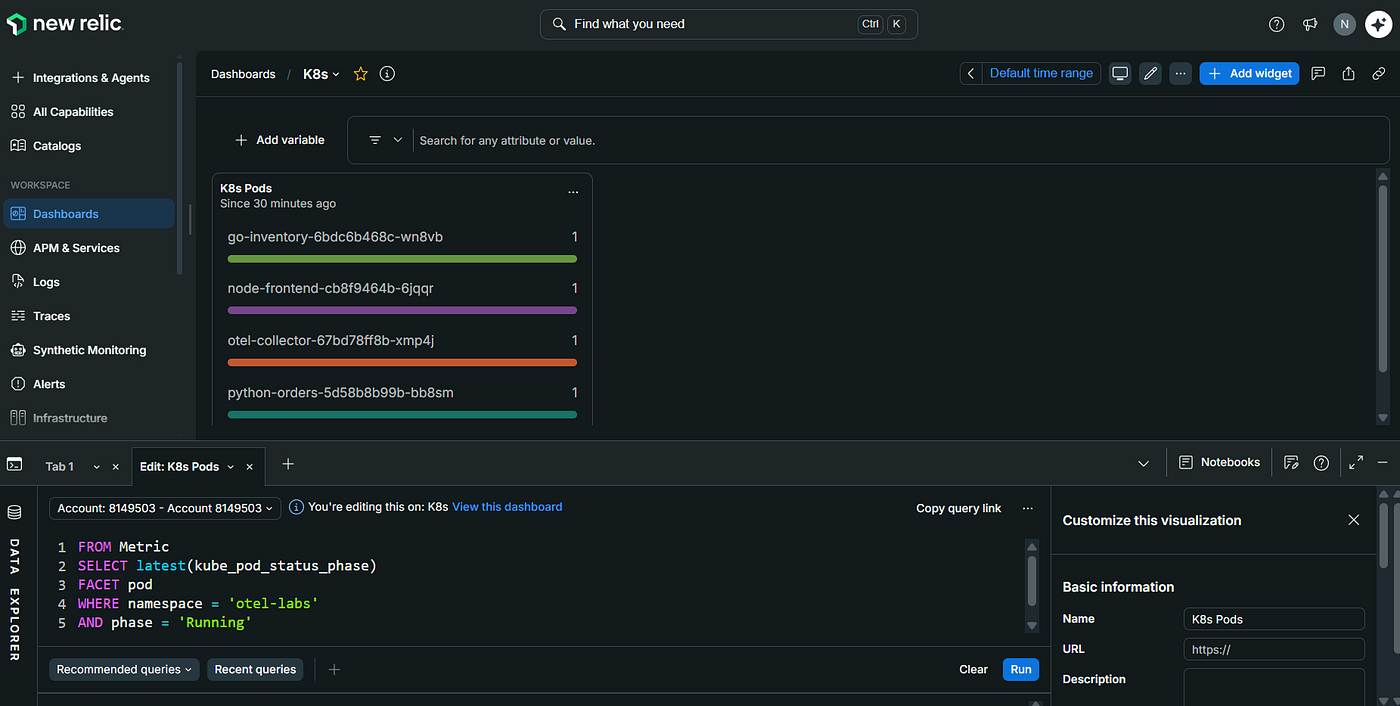The image size is (1400, 706).
Task: Go to Dashboards breadcrumb
Action: coord(243,74)
